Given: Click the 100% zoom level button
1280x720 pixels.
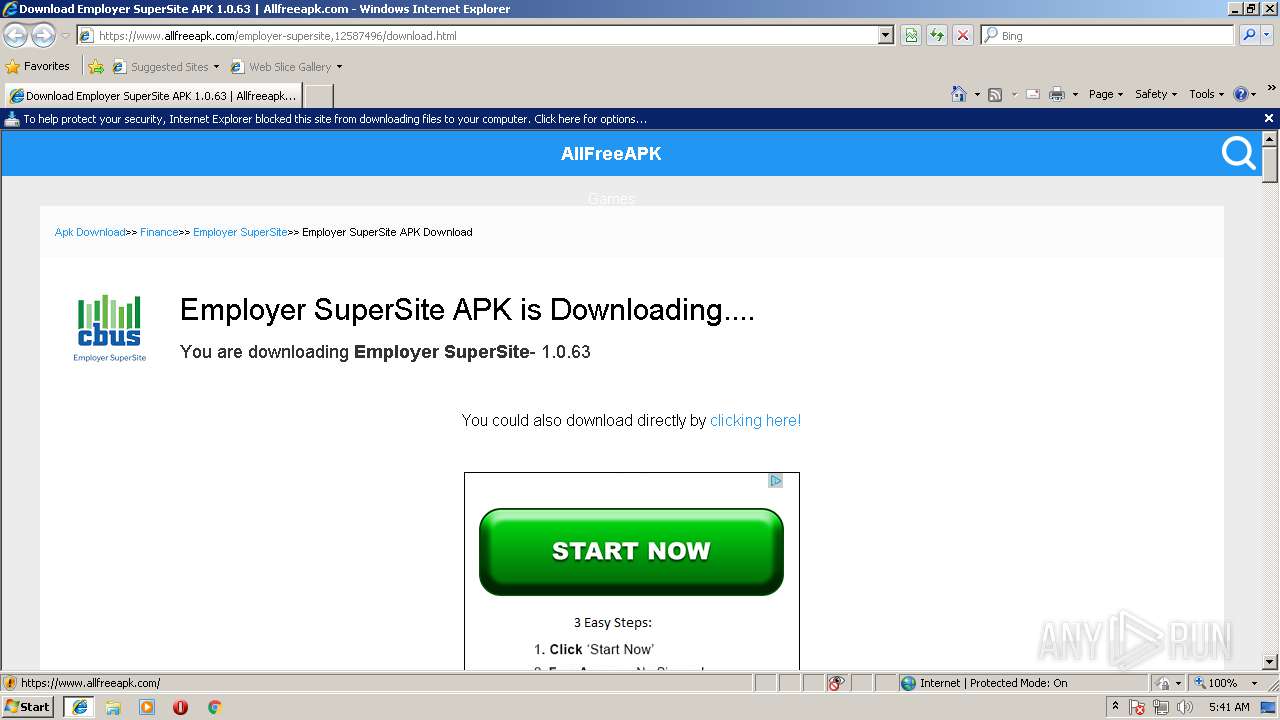Looking at the screenshot, I should click(1217, 683).
